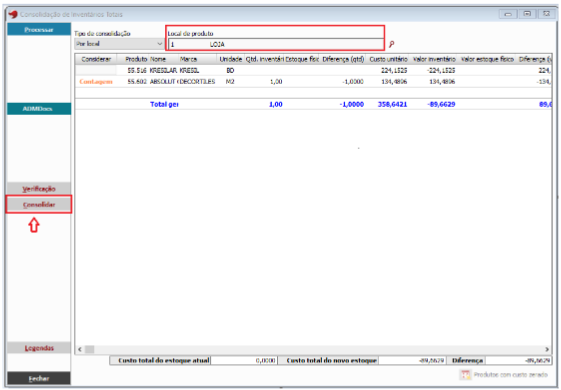Click the Diferença (qtd) column header

click(343, 59)
